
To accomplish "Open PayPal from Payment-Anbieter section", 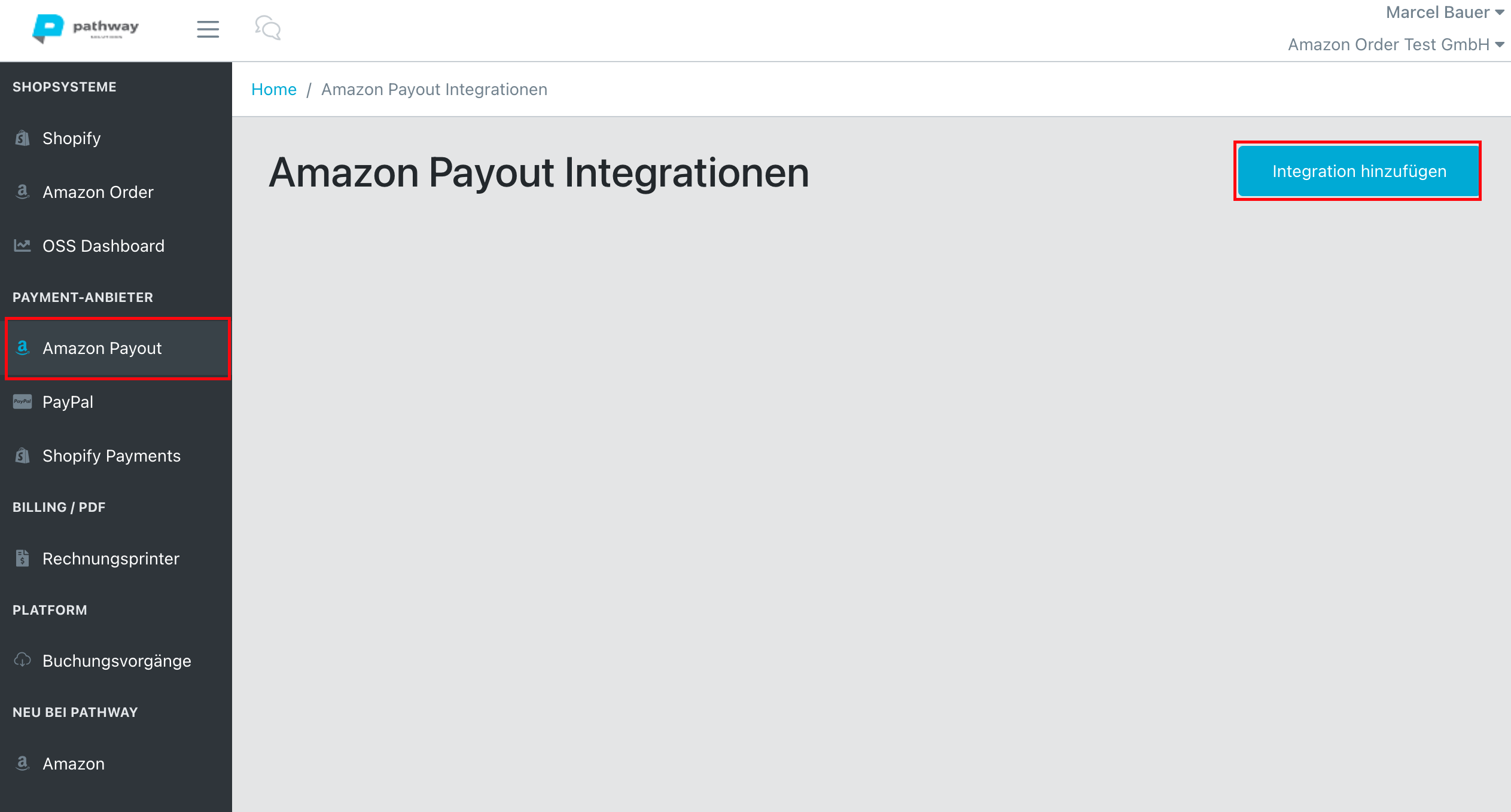I will click(68, 402).
